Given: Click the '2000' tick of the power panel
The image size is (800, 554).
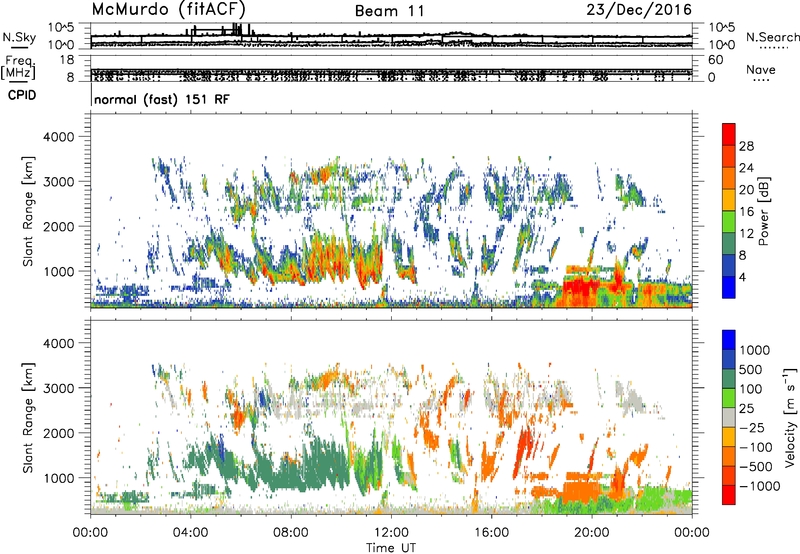Looking at the screenshot, I should pos(58,226).
